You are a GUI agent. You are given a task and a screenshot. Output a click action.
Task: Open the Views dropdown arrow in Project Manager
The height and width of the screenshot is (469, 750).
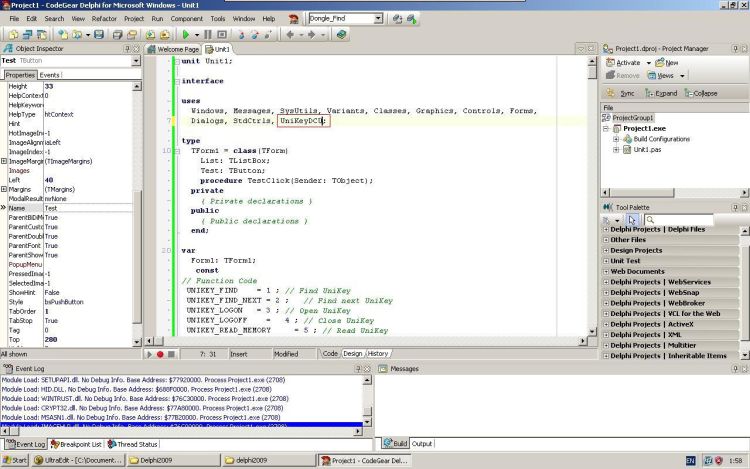coord(682,76)
